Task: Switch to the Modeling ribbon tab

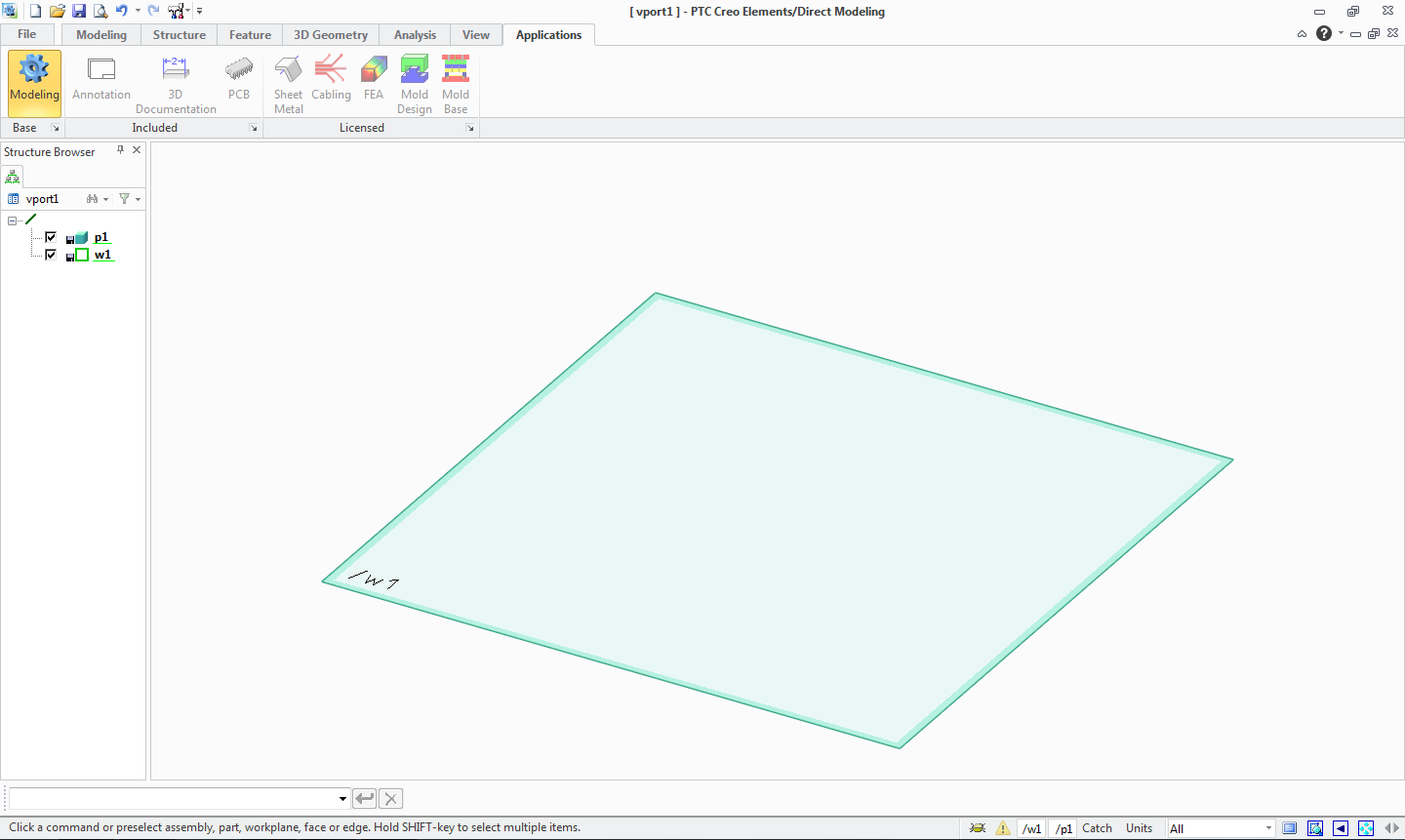Action: [101, 35]
